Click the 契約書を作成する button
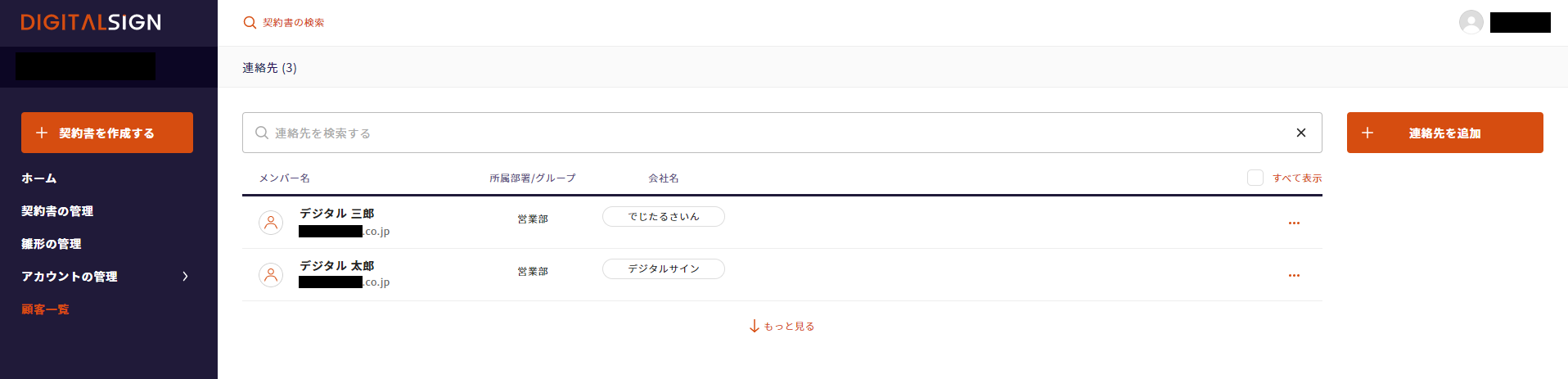1568x379 pixels. [x=107, y=133]
